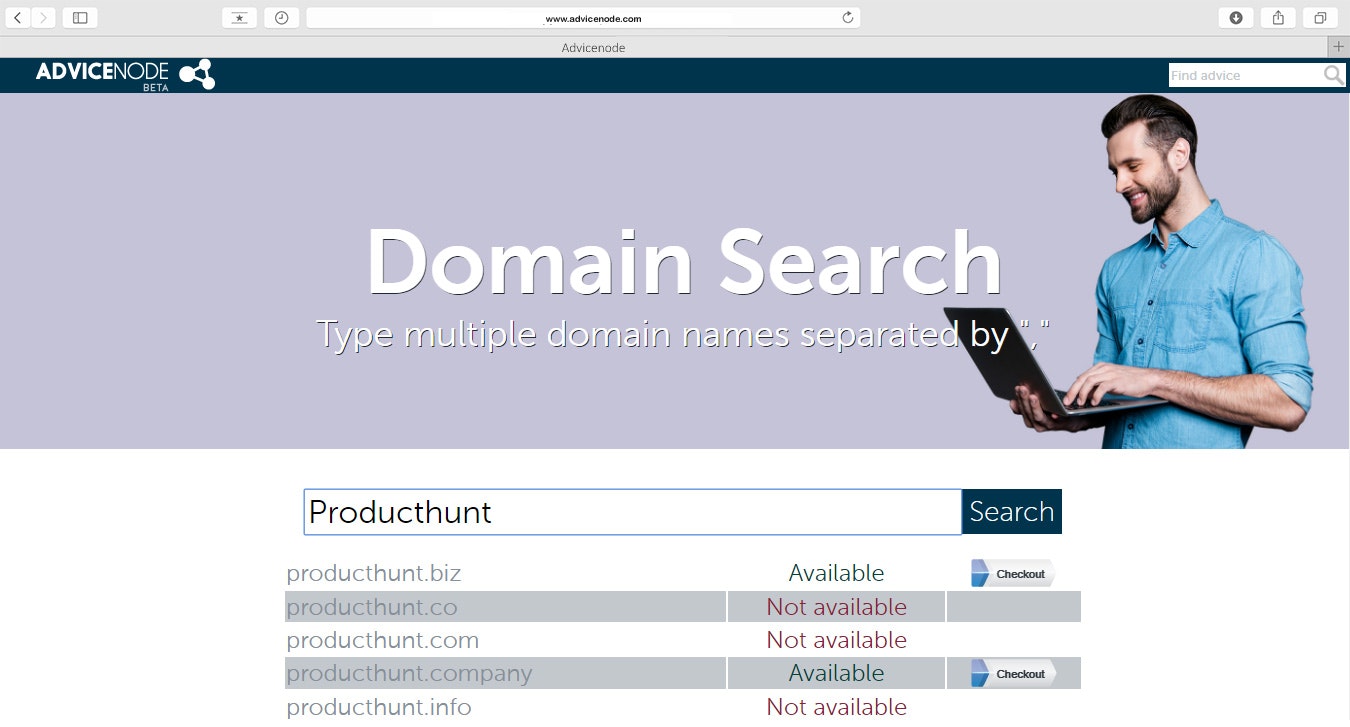Select producthunt.biz domain name
Viewport: 1350px width, 727px height.
374,573
